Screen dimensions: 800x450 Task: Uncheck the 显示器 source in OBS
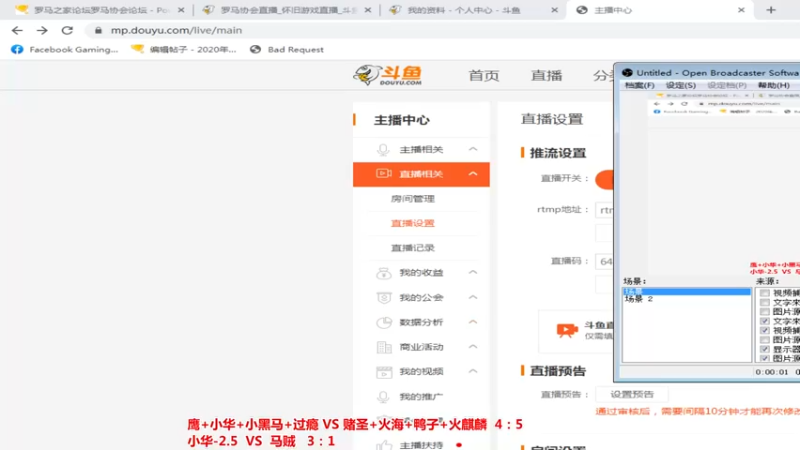(764, 349)
